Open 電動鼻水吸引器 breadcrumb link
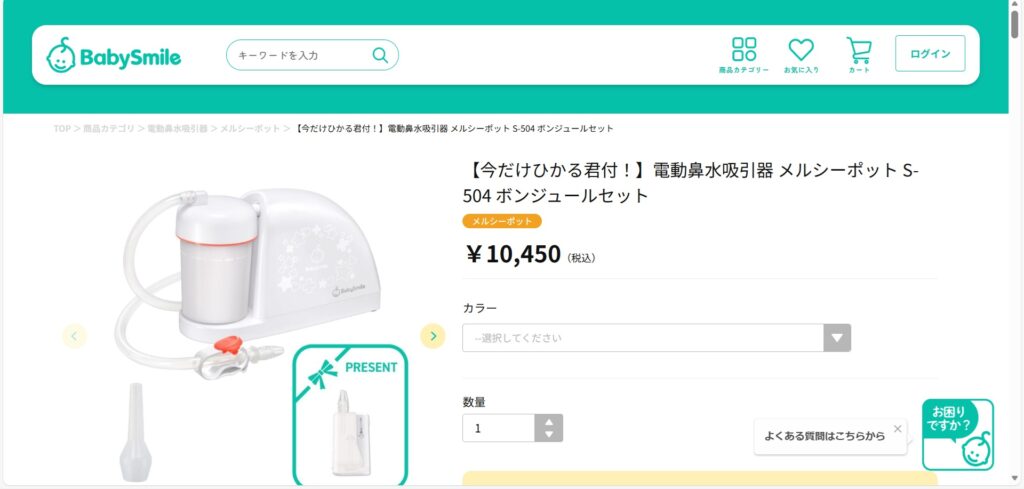Viewport: 1024px width, 489px height. 178,129
